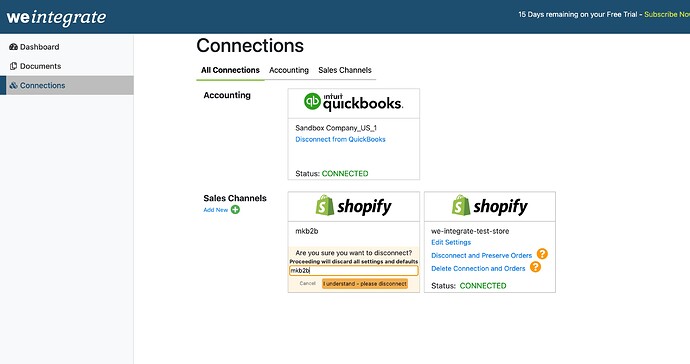Viewport: 690px width, 364px height.
Task: Click the 'Connections' page heading
Action: coord(250,46)
